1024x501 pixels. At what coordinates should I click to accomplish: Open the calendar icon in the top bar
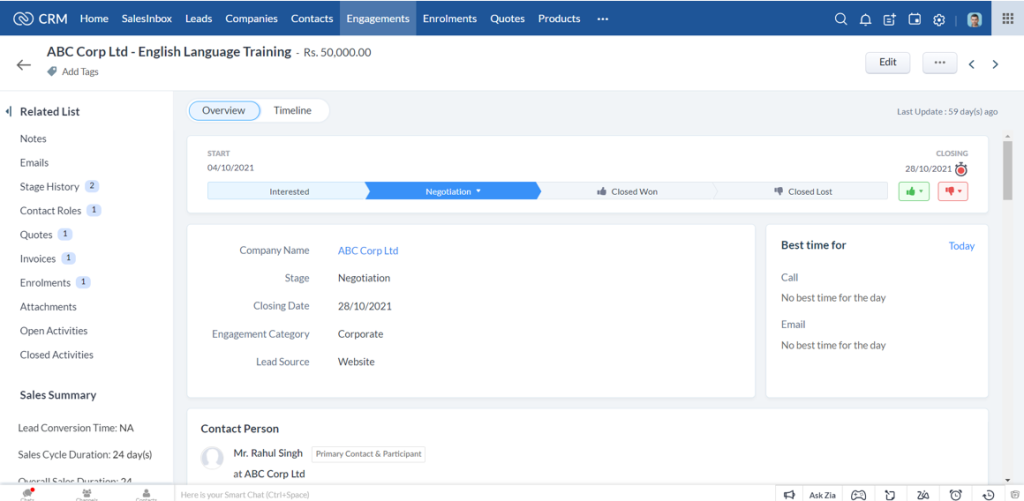pos(914,20)
